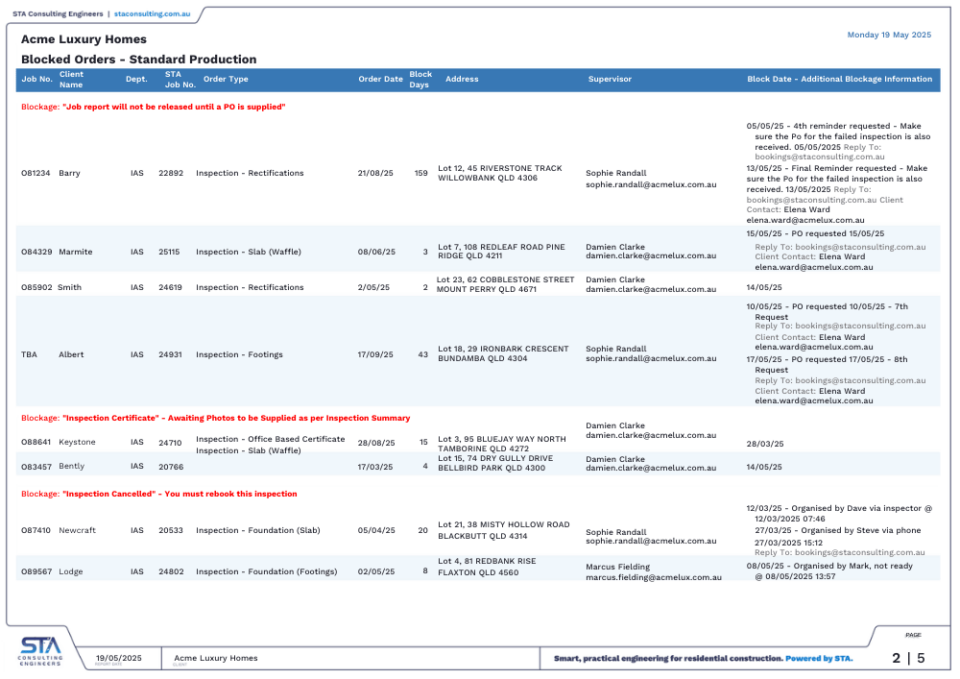960x679 pixels.
Task: Click the STA logo in the footer
Action: 38,652
